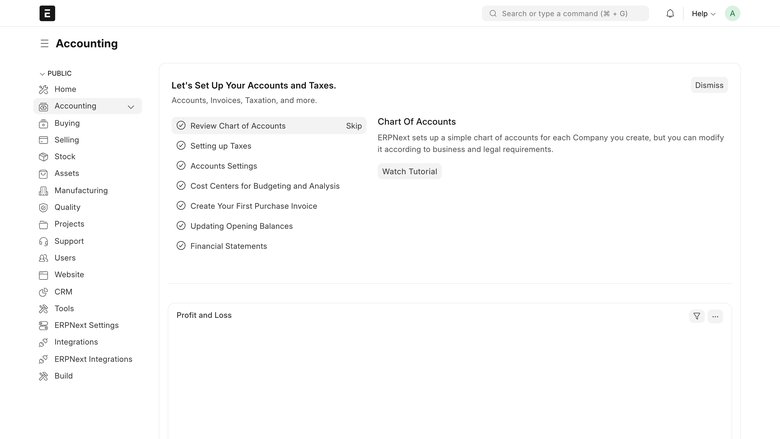
Task: Open Projects workspace in sidebar
Action: pos(88,224)
